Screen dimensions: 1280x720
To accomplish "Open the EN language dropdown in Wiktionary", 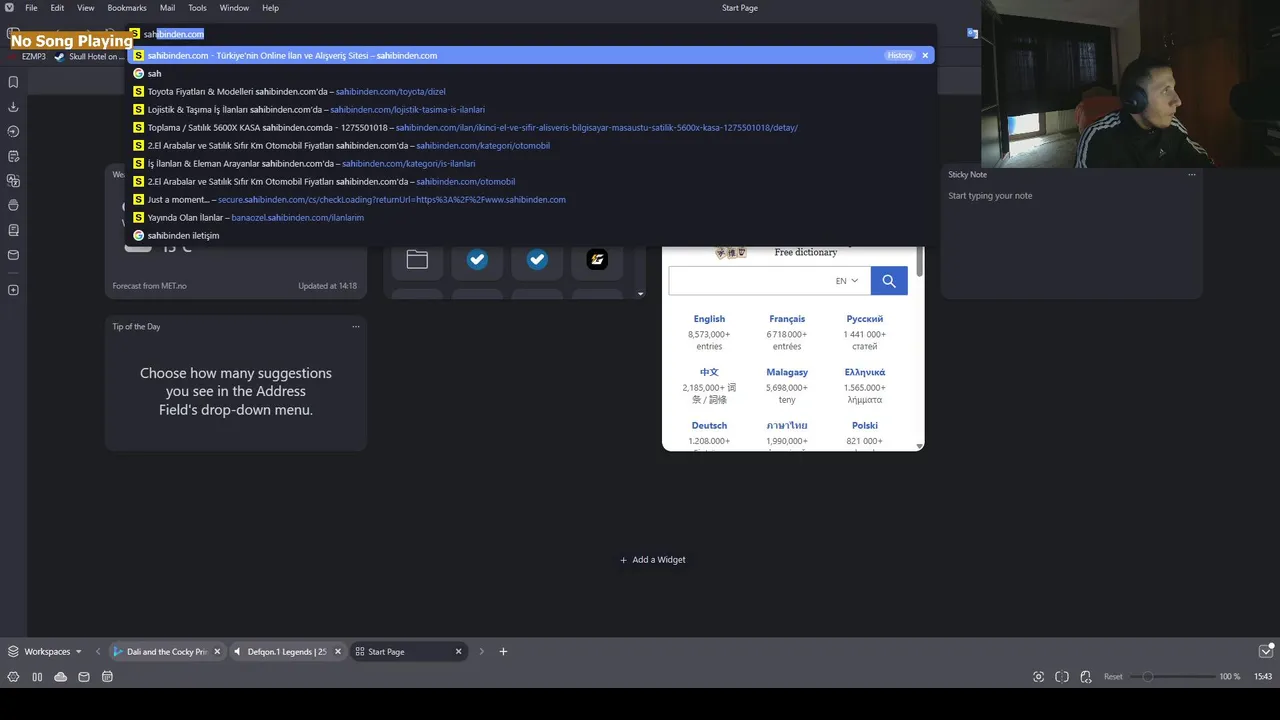I will (x=847, y=281).
